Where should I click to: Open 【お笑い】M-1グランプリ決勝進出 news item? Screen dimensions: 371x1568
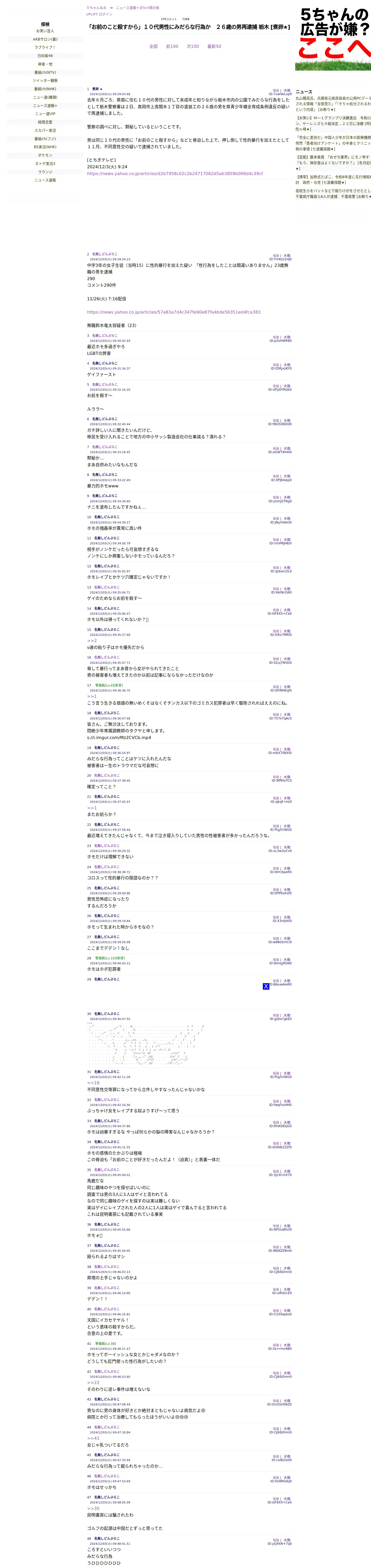(x=333, y=124)
